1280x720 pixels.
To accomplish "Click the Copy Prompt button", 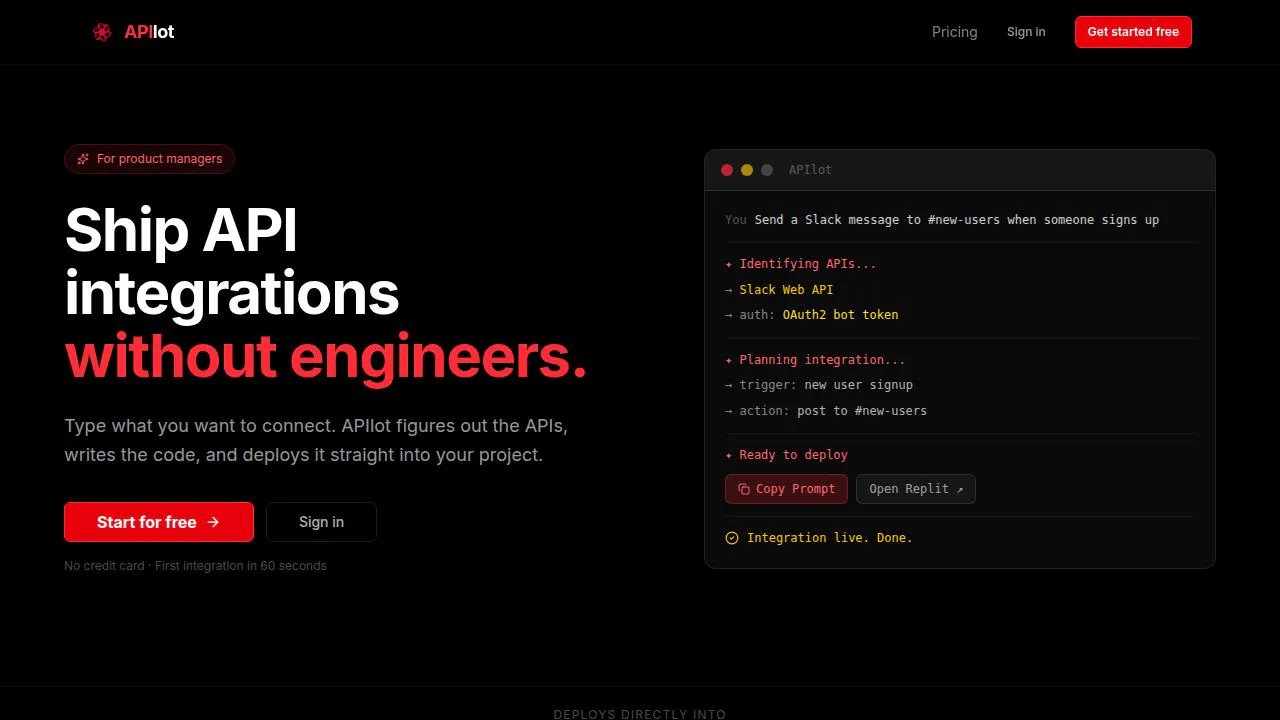I will (x=786, y=489).
